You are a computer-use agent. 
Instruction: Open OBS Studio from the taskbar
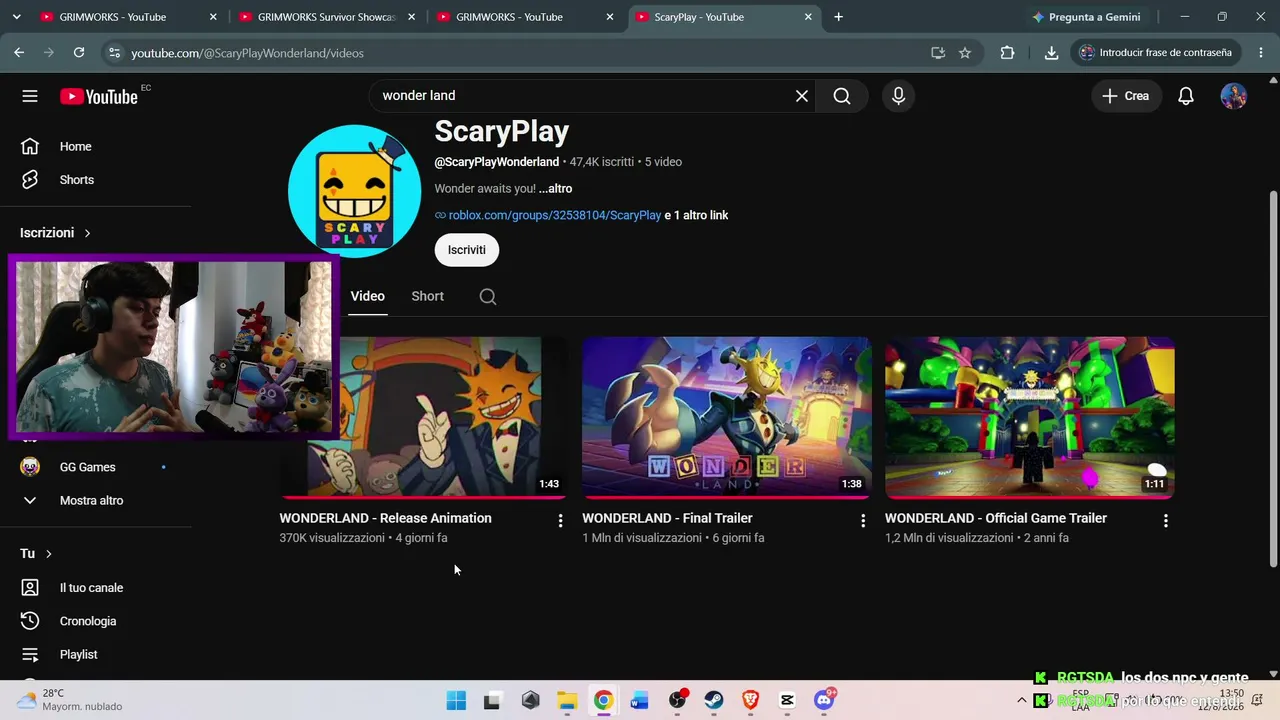678,701
